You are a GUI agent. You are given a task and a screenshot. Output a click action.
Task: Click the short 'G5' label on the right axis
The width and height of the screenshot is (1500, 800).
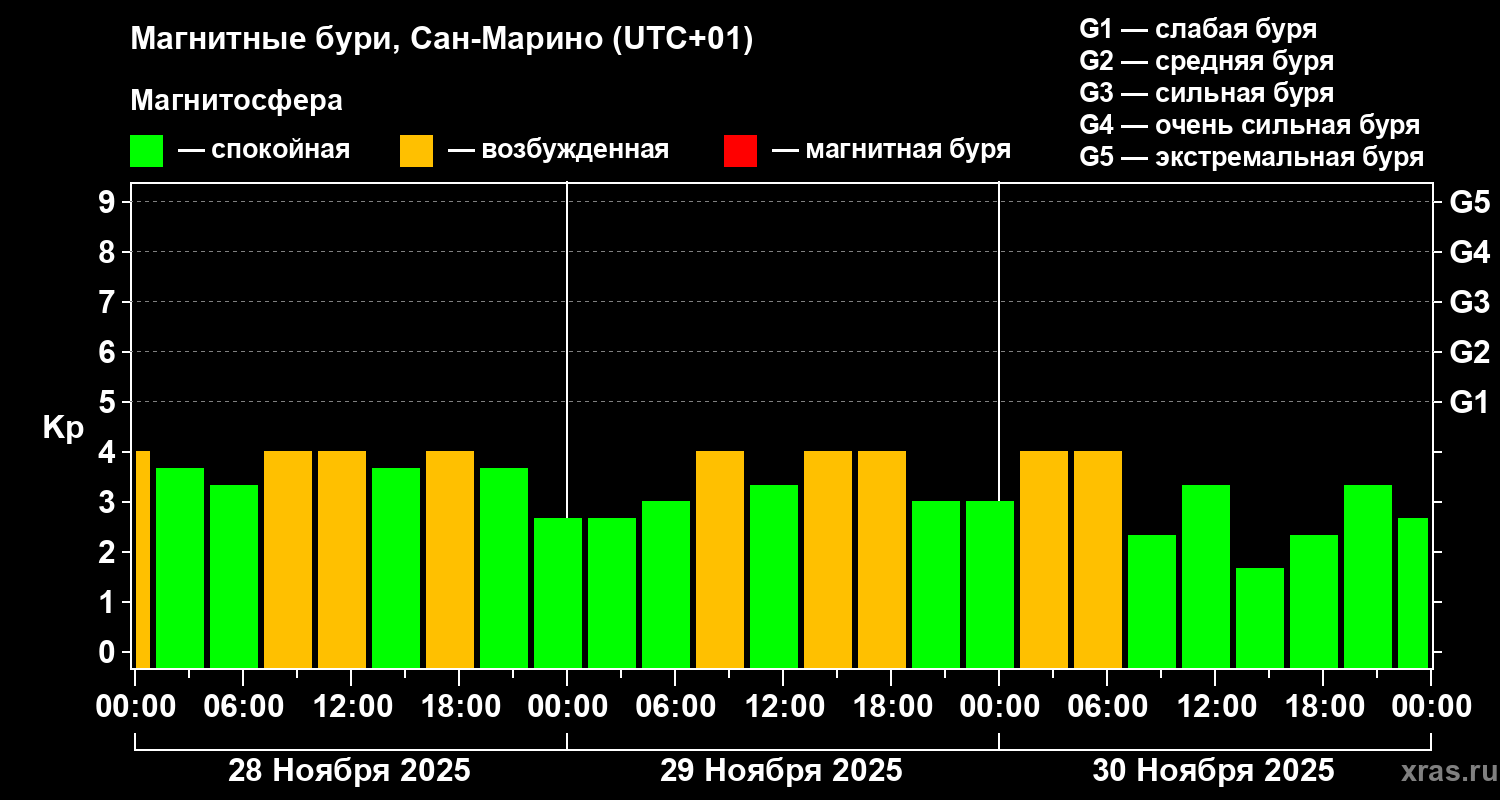click(x=1470, y=202)
